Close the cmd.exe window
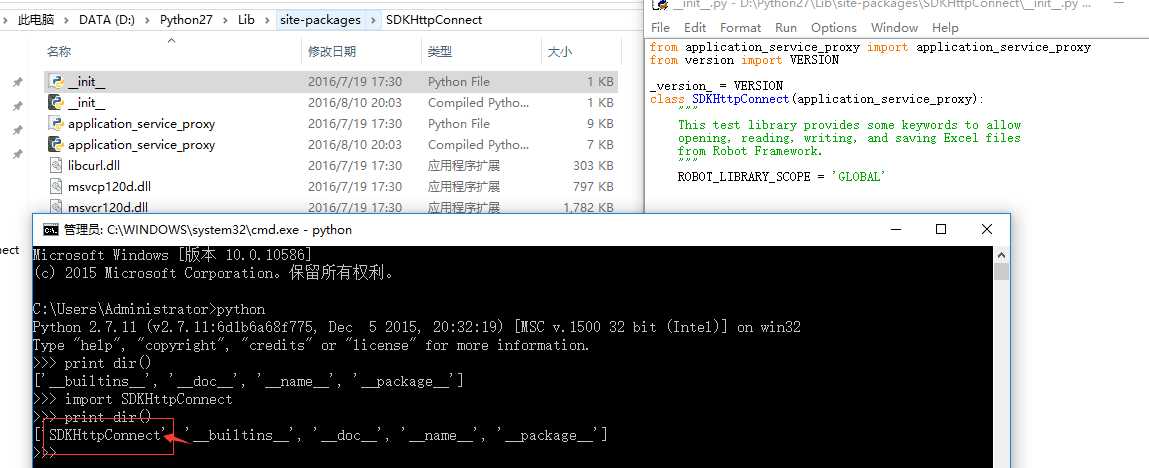Image resolution: width=1149 pixels, height=468 pixels. [x=986, y=229]
